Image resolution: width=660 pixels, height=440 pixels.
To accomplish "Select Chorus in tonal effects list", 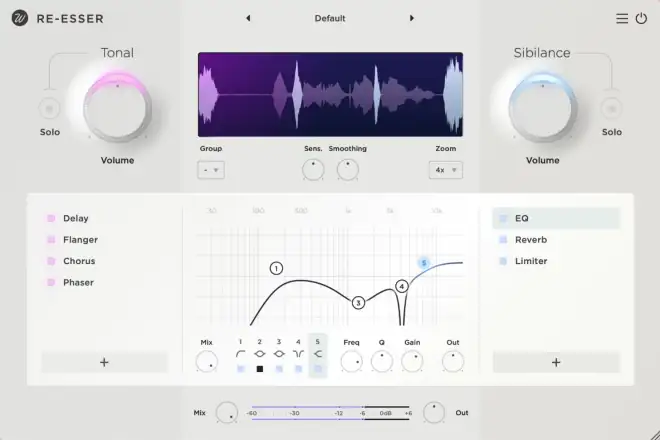I will point(79,261).
